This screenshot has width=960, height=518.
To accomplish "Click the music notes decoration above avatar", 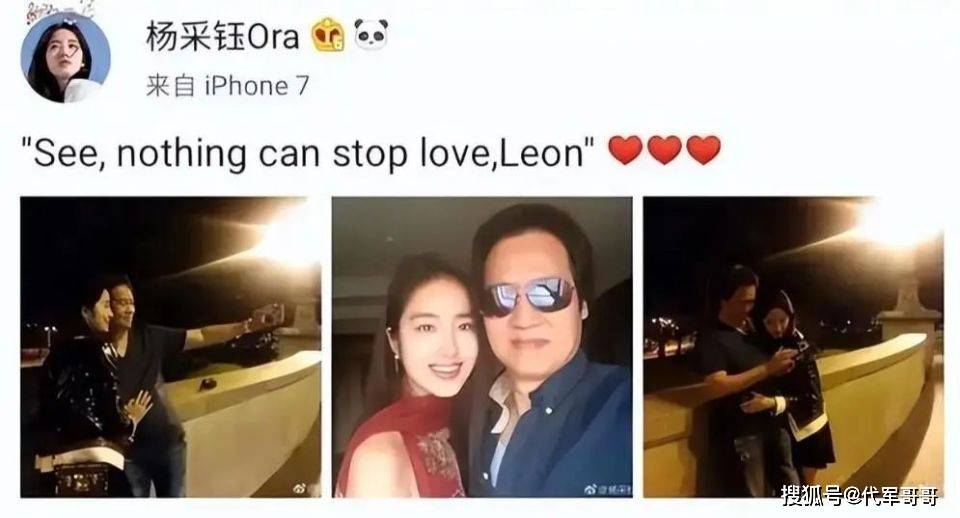I will click(x=62, y=9).
